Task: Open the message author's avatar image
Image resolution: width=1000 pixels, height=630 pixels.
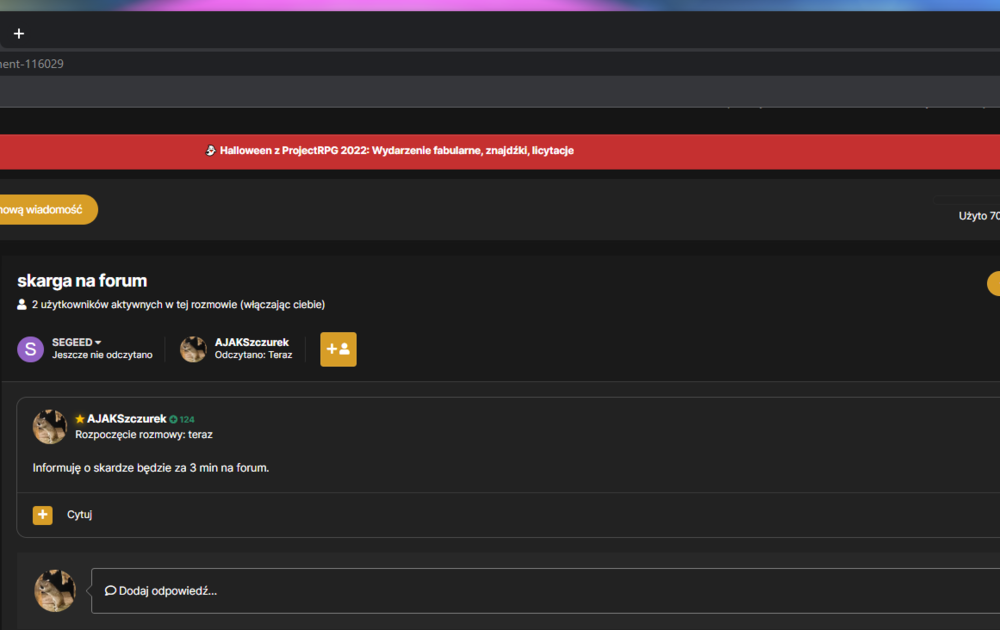Action: point(50,427)
